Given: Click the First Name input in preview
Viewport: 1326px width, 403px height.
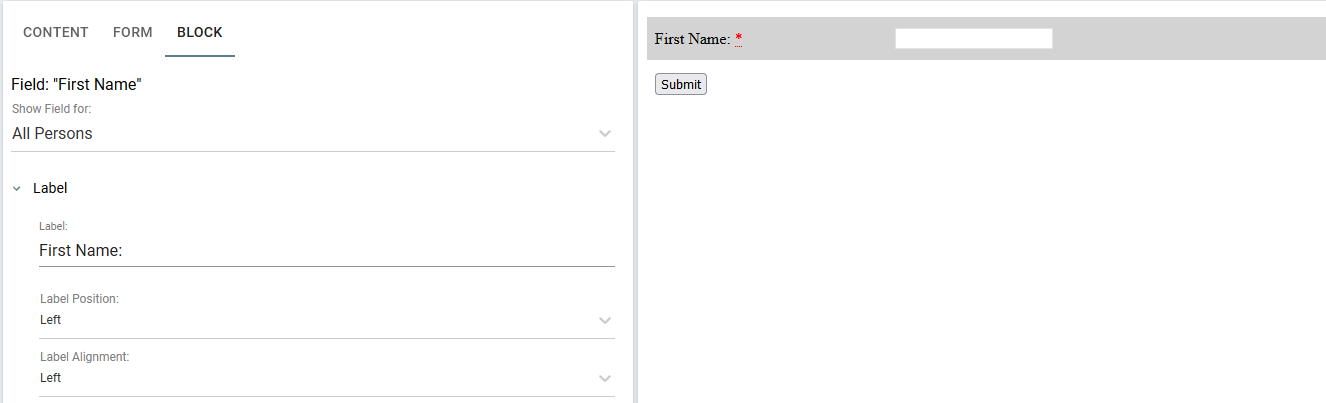Looking at the screenshot, I should point(974,39).
